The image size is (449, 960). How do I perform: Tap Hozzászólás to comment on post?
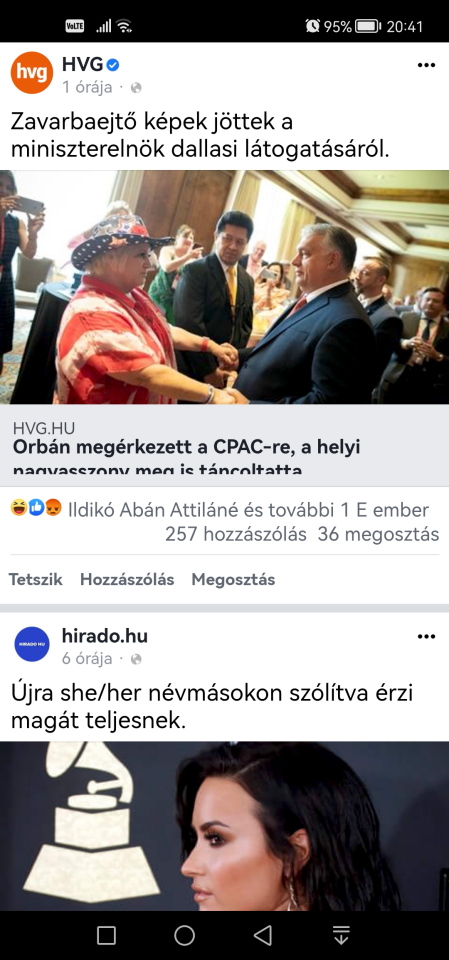(x=127, y=580)
